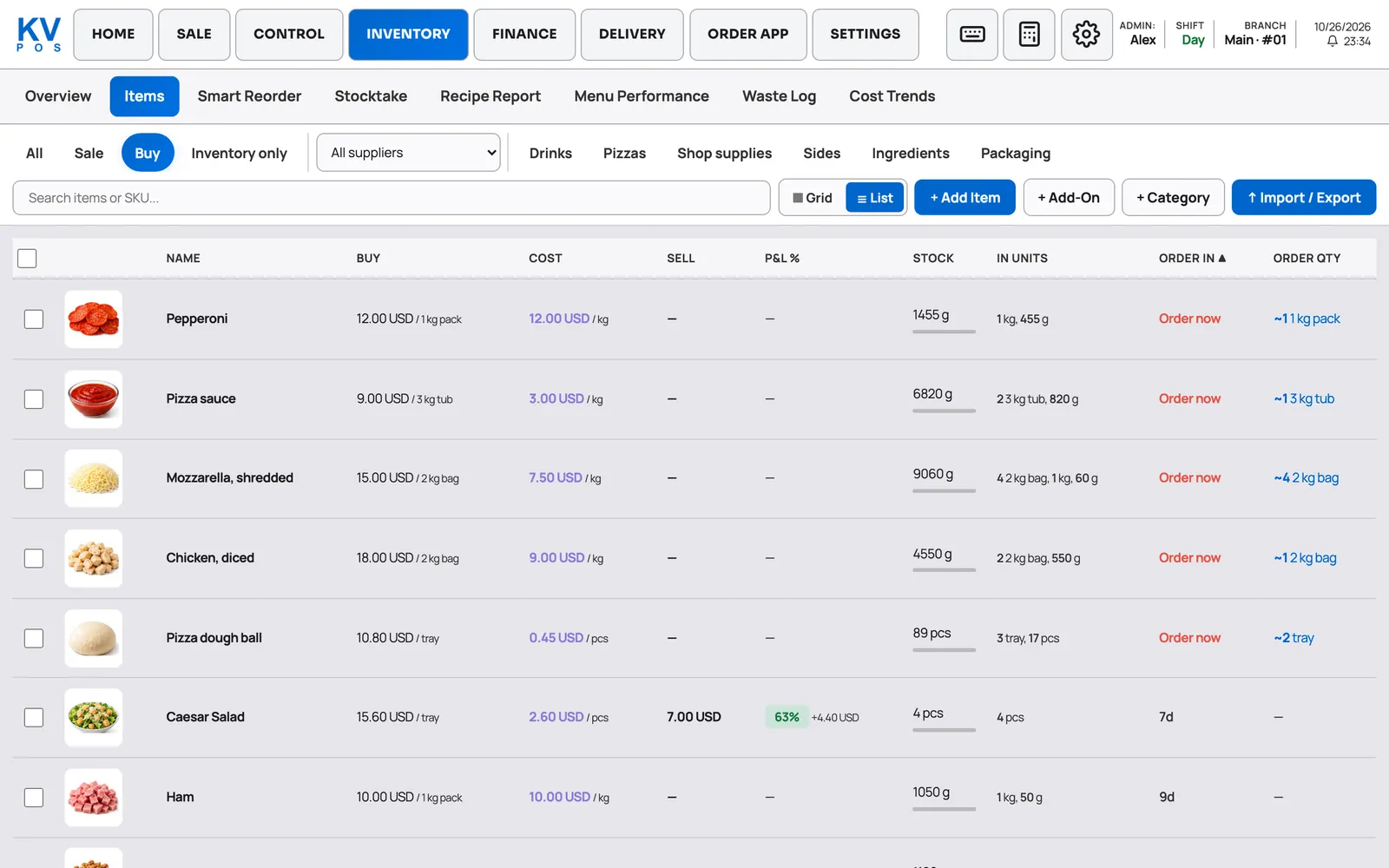Filter items by Buy

tap(148, 153)
